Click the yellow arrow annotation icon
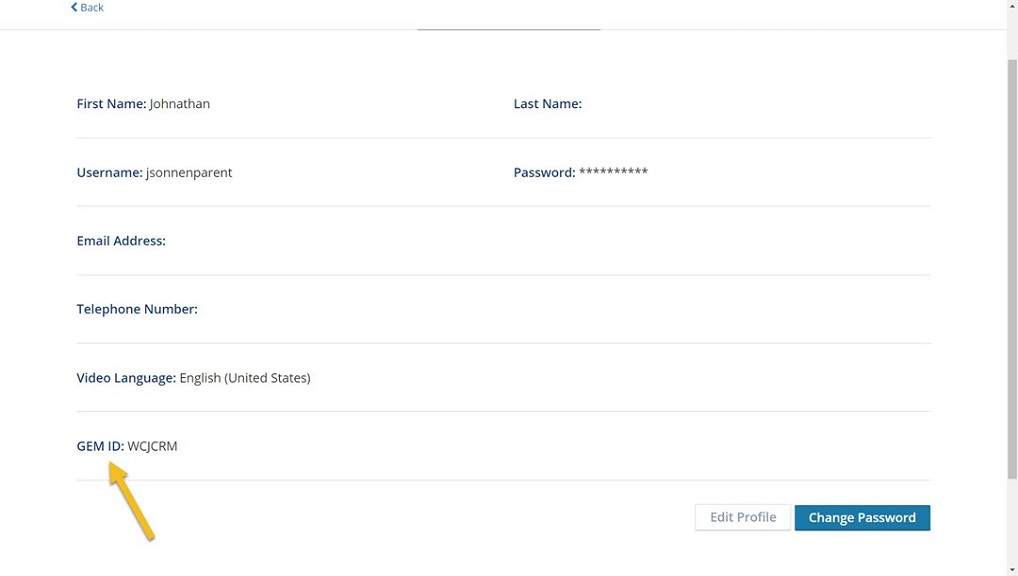 point(131,500)
